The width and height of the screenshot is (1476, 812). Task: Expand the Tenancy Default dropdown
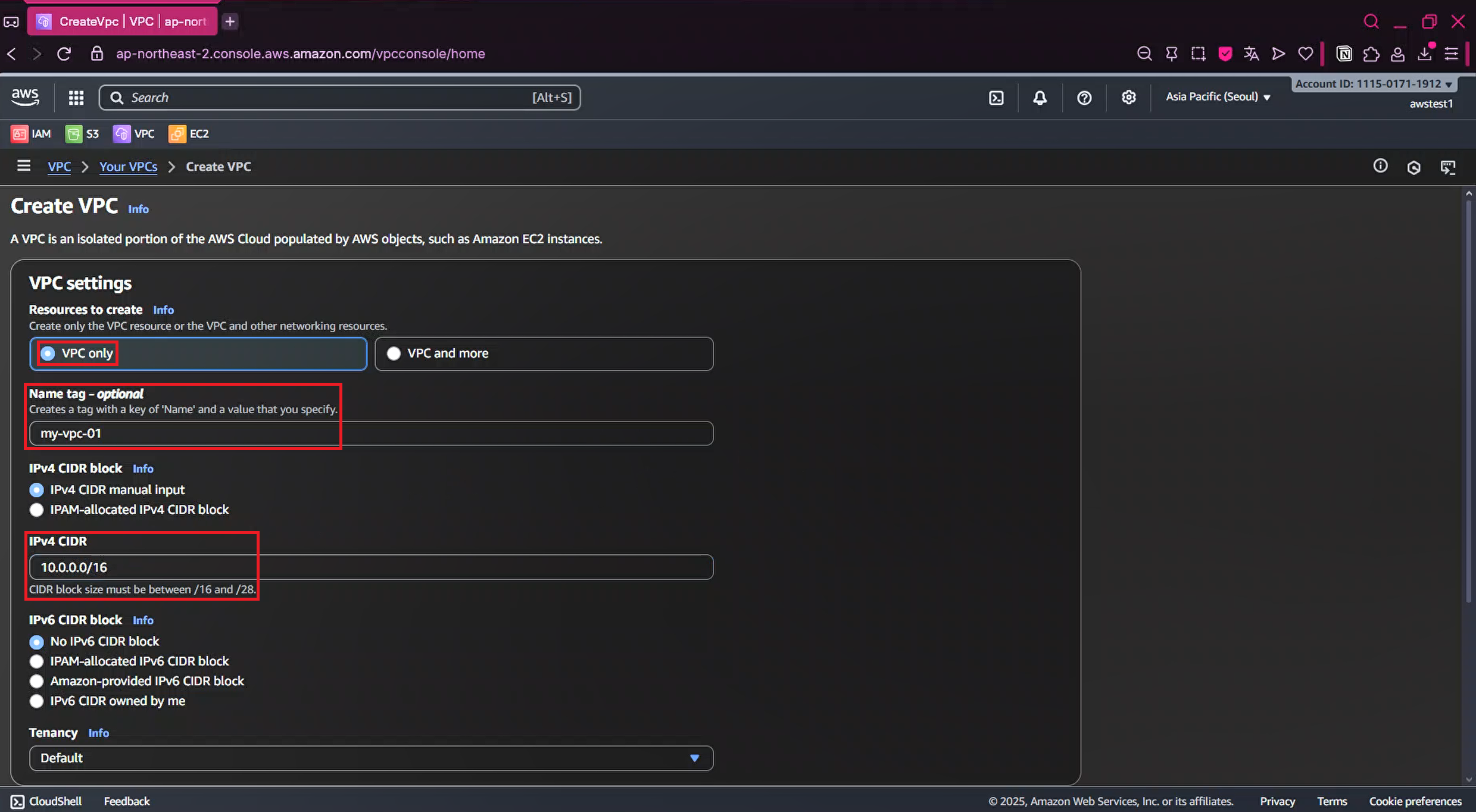[370, 758]
